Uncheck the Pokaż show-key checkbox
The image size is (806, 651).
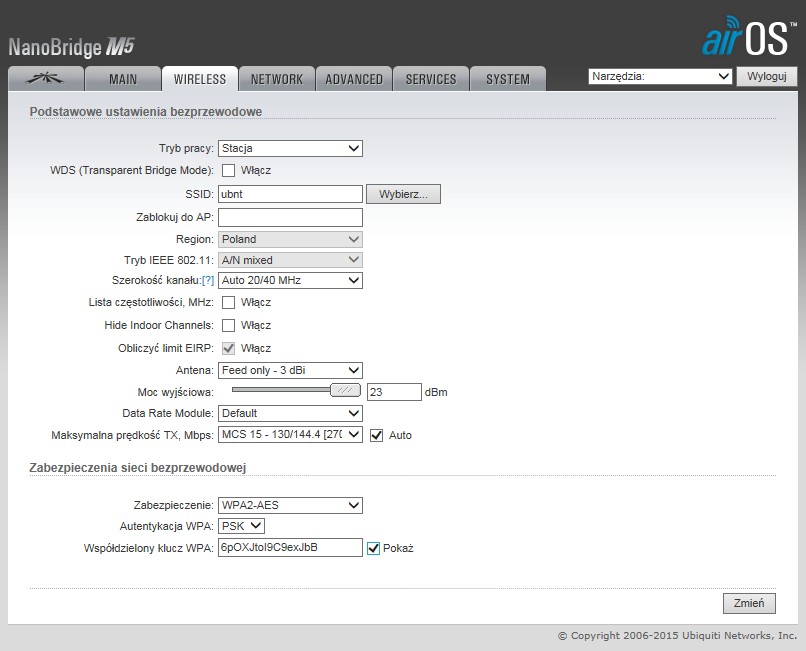pyautogui.click(x=374, y=549)
